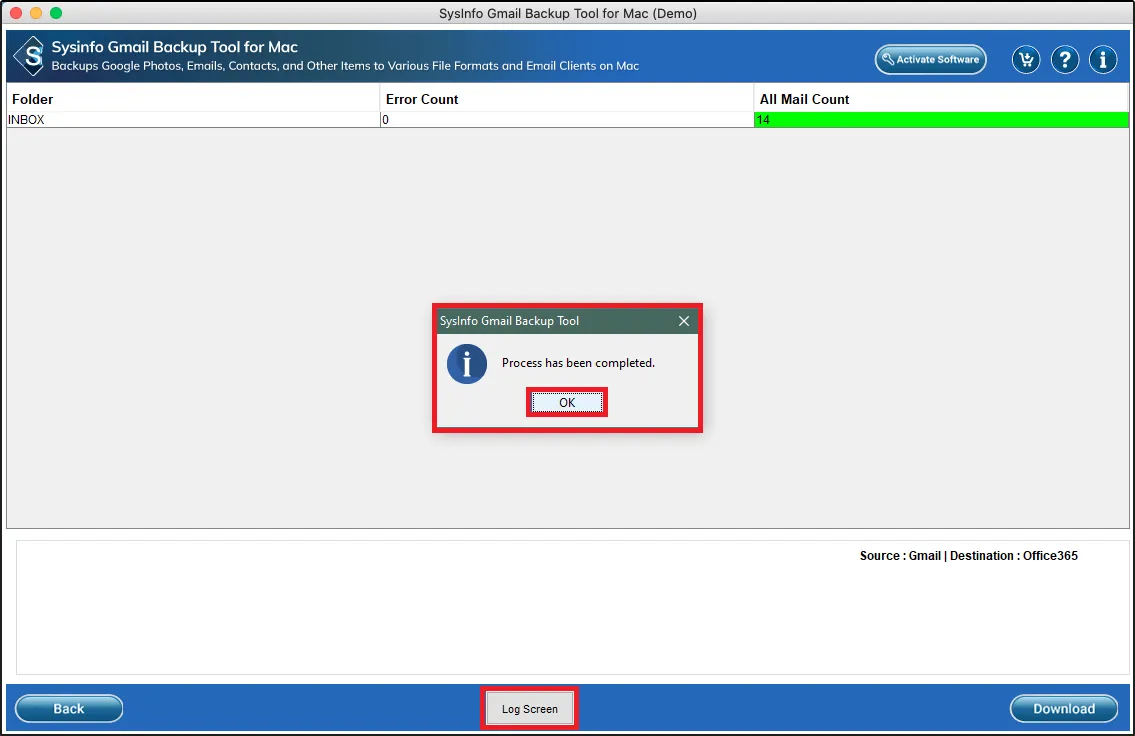Go Back to previous step

pos(69,708)
